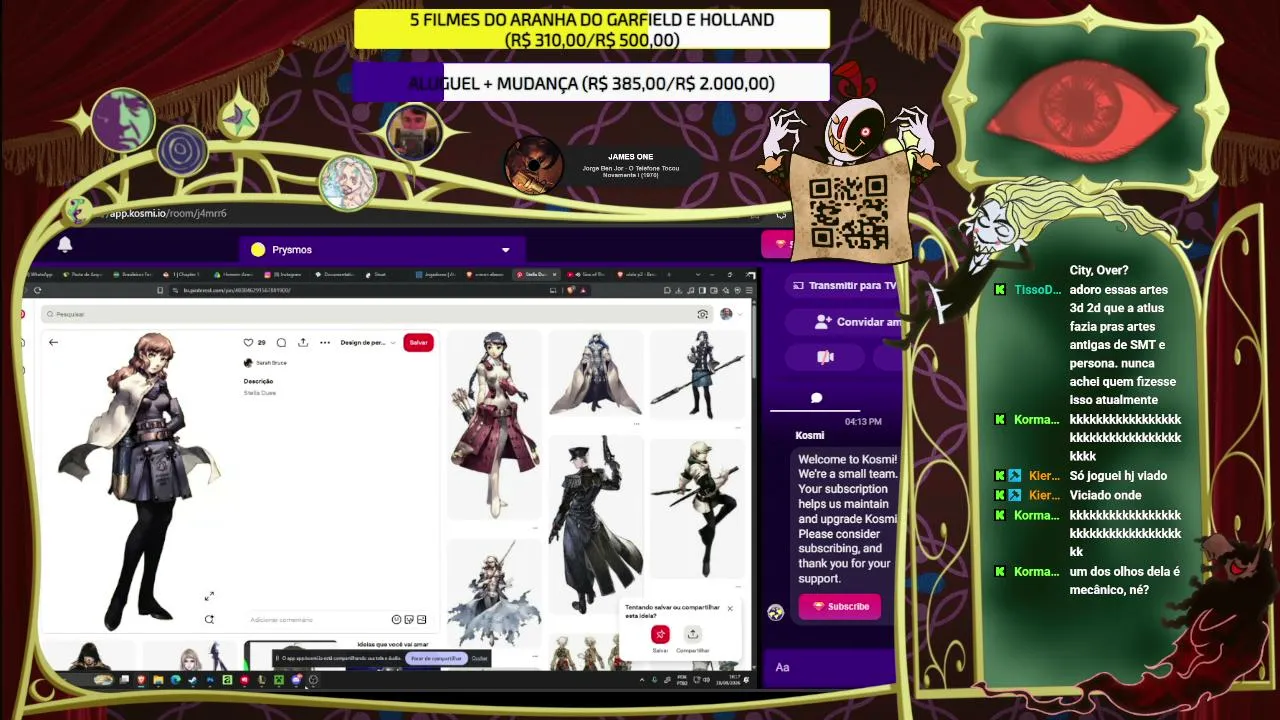Select the Kosmi chat bubble tab

click(816, 398)
